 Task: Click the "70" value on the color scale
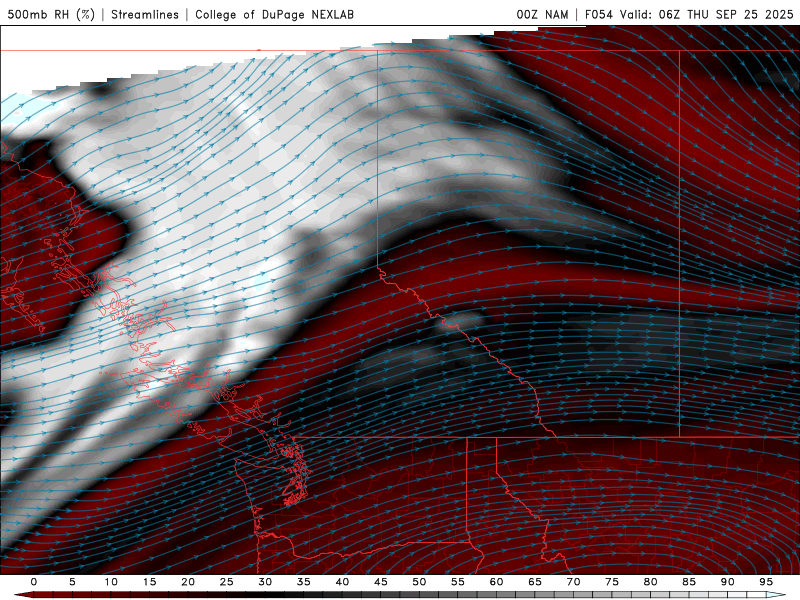tap(573, 582)
